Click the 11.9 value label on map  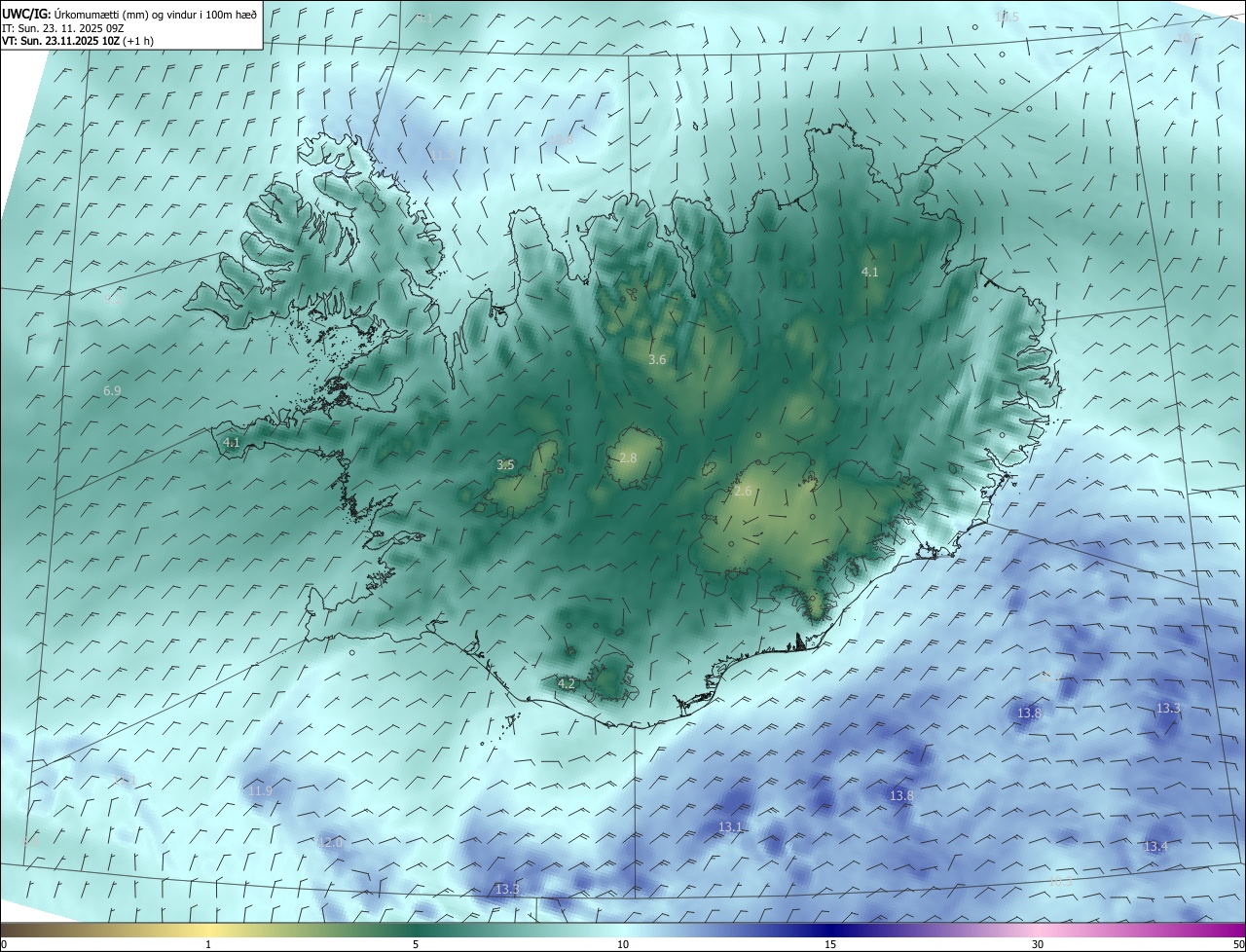point(260,790)
